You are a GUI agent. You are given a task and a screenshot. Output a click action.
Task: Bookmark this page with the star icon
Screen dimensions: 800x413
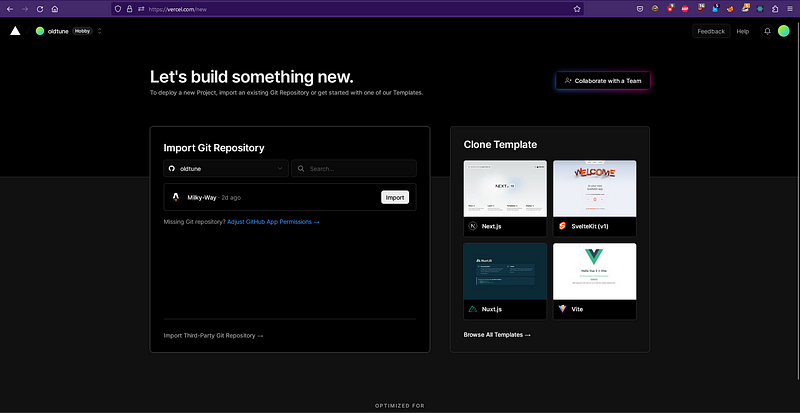coord(577,9)
